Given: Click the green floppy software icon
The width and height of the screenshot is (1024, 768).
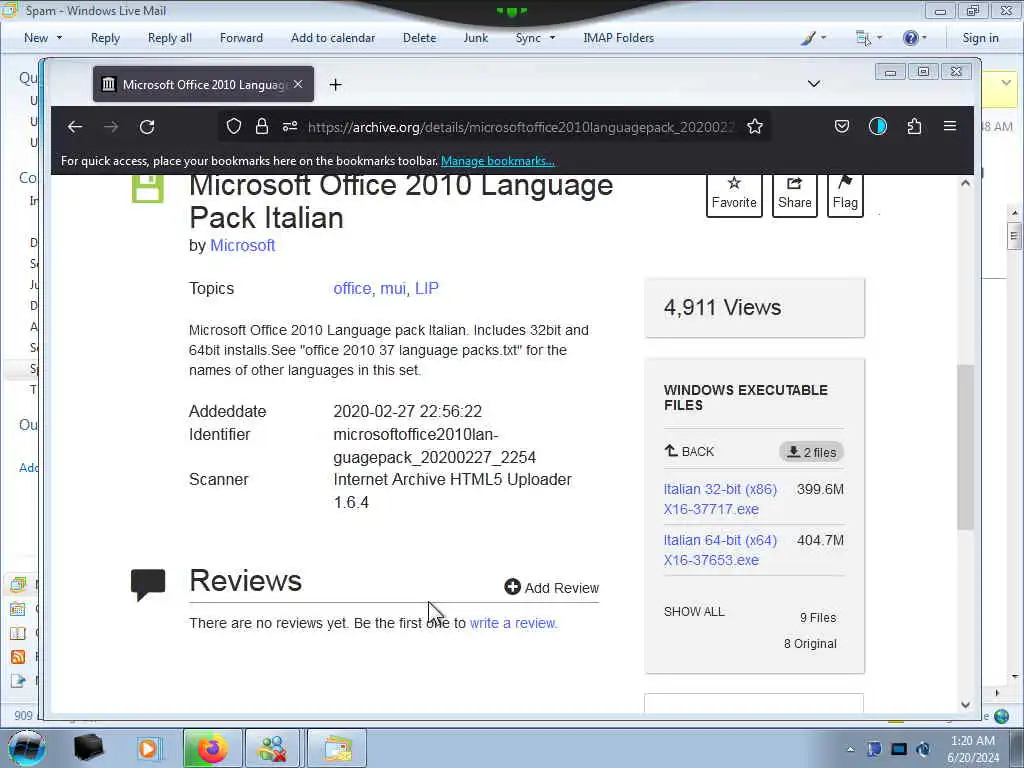Looking at the screenshot, I should [x=148, y=189].
